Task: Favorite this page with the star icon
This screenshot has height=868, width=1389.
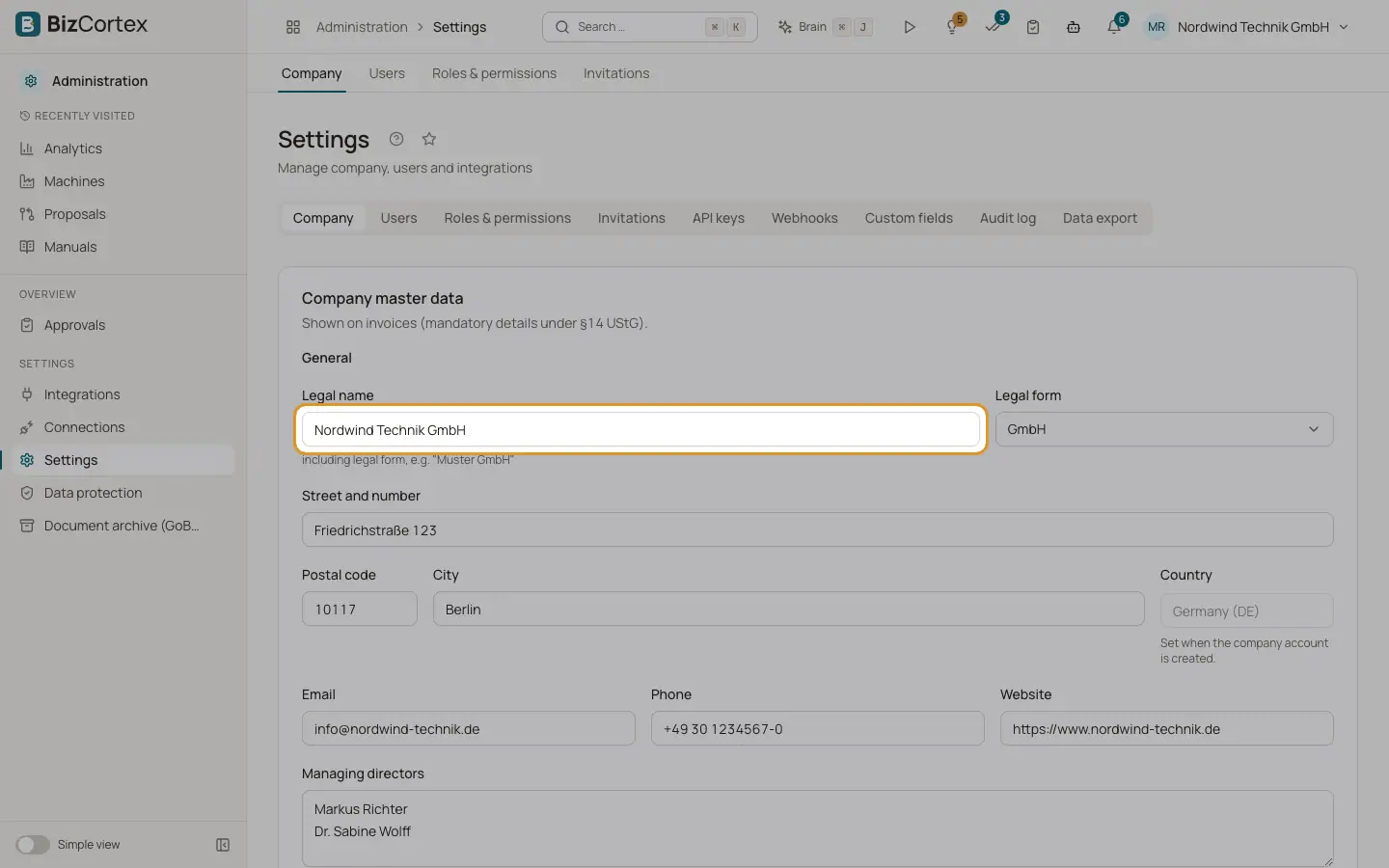Action: 429,139
